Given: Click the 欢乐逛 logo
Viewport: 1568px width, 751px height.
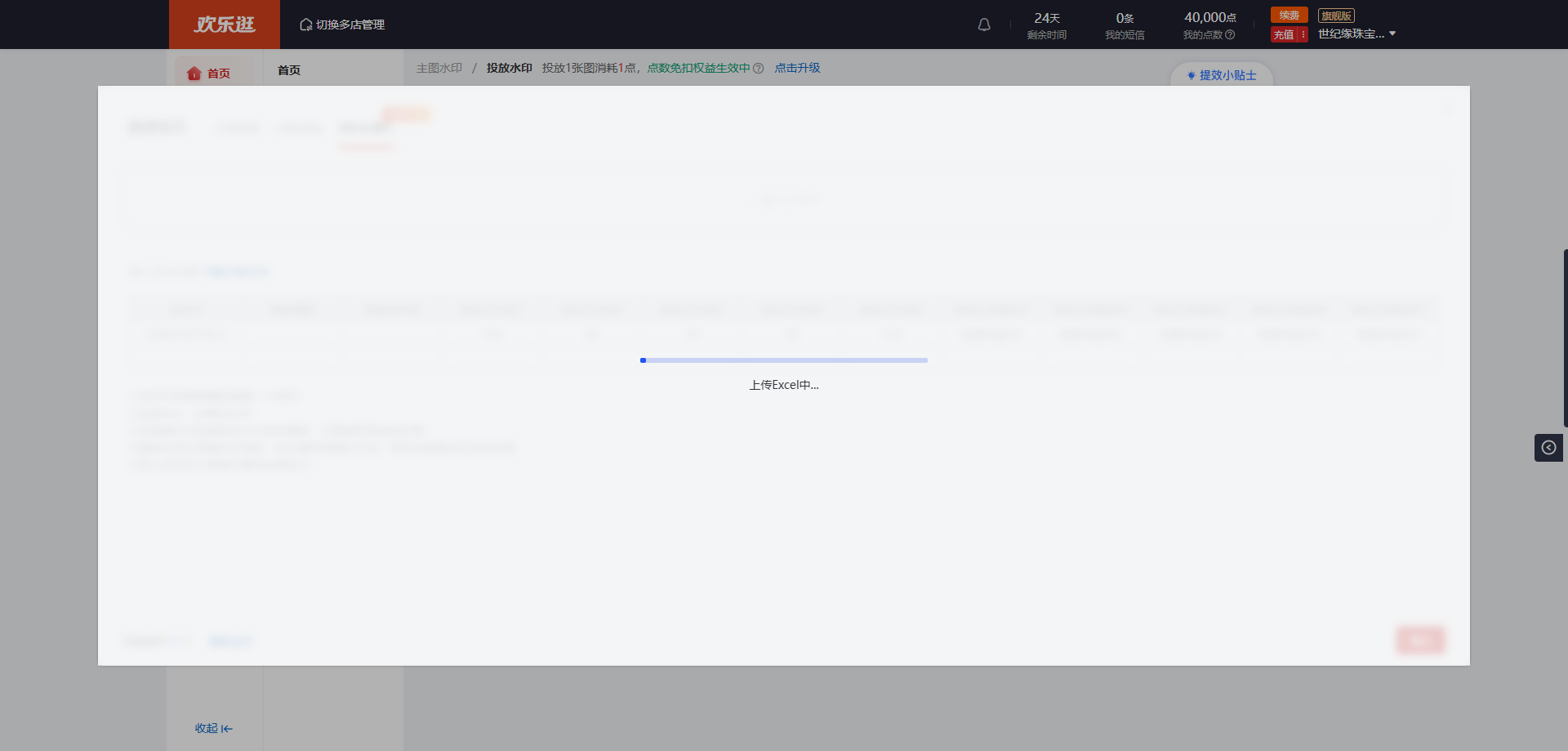Looking at the screenshot, I should [225, 25].
